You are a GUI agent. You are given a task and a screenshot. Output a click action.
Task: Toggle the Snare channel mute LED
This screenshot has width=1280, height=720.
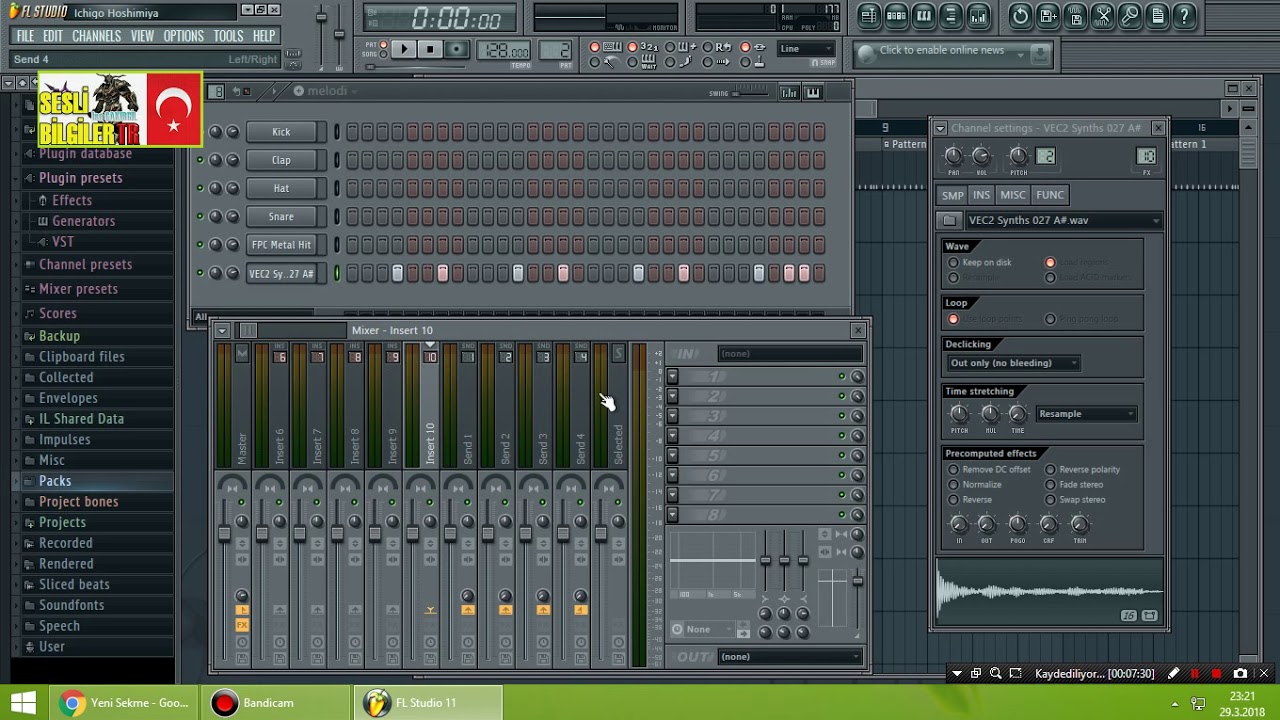click(x=200, y=216)
